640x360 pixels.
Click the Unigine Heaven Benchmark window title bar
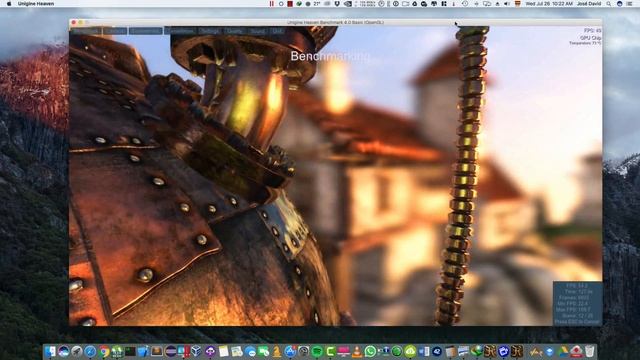pos(335,22)
